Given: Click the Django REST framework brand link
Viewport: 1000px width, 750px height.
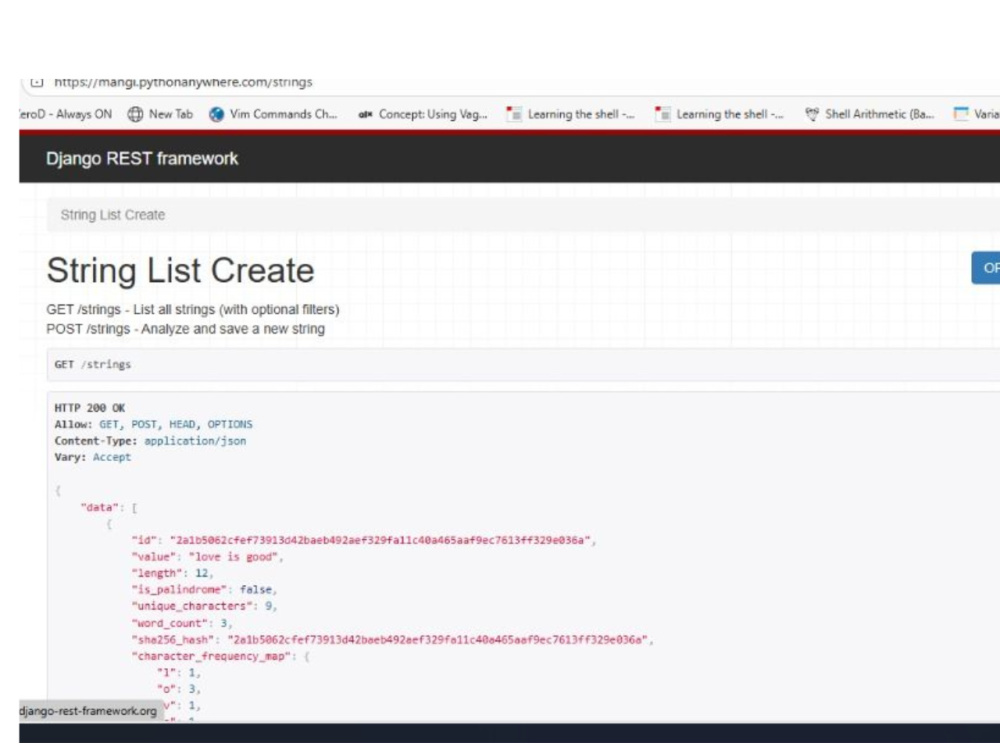Looking at the screenshot, I should pyautogui.click(x=142, y=159).
